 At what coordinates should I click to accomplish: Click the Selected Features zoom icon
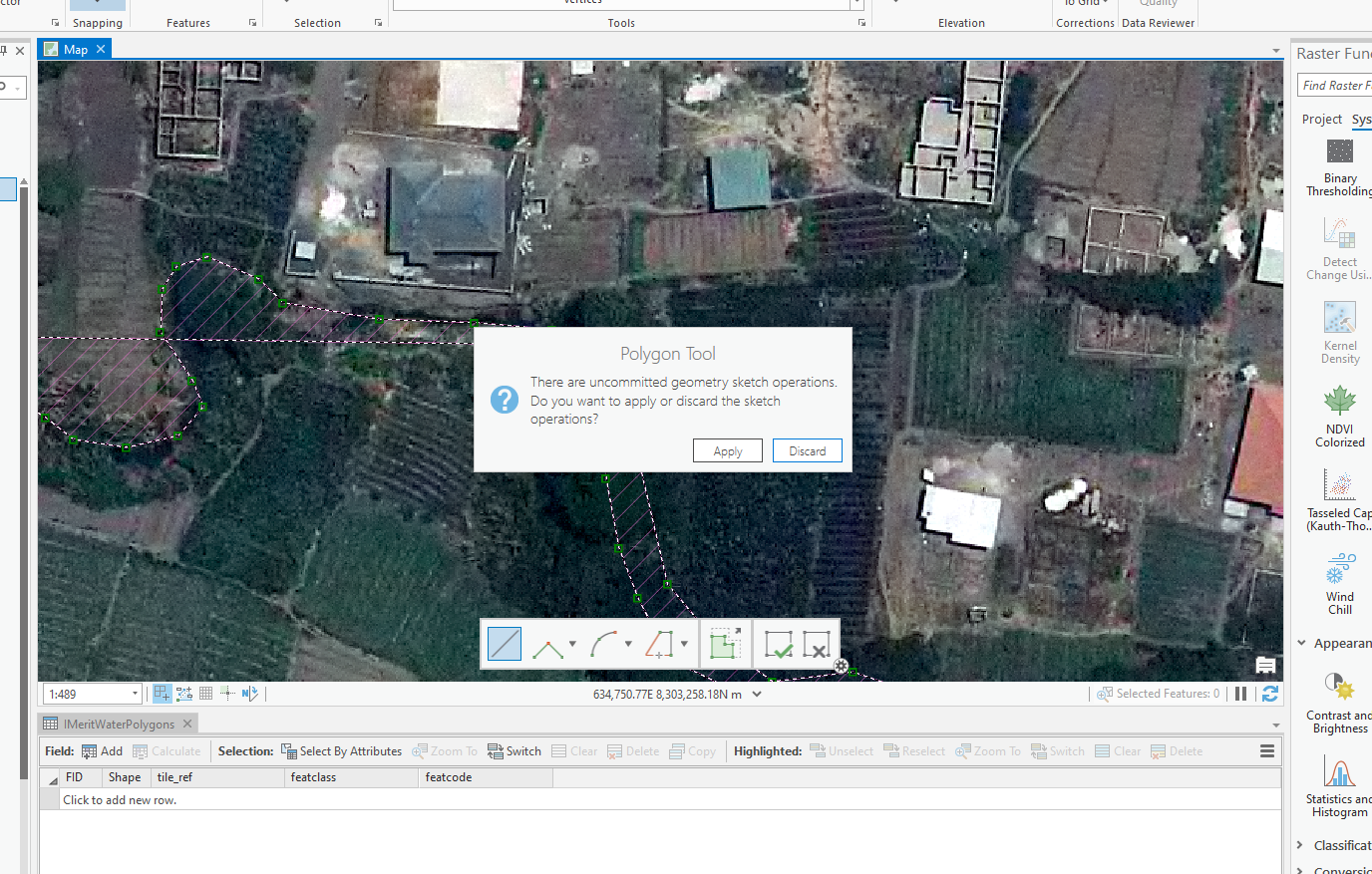click(1105, 694)
